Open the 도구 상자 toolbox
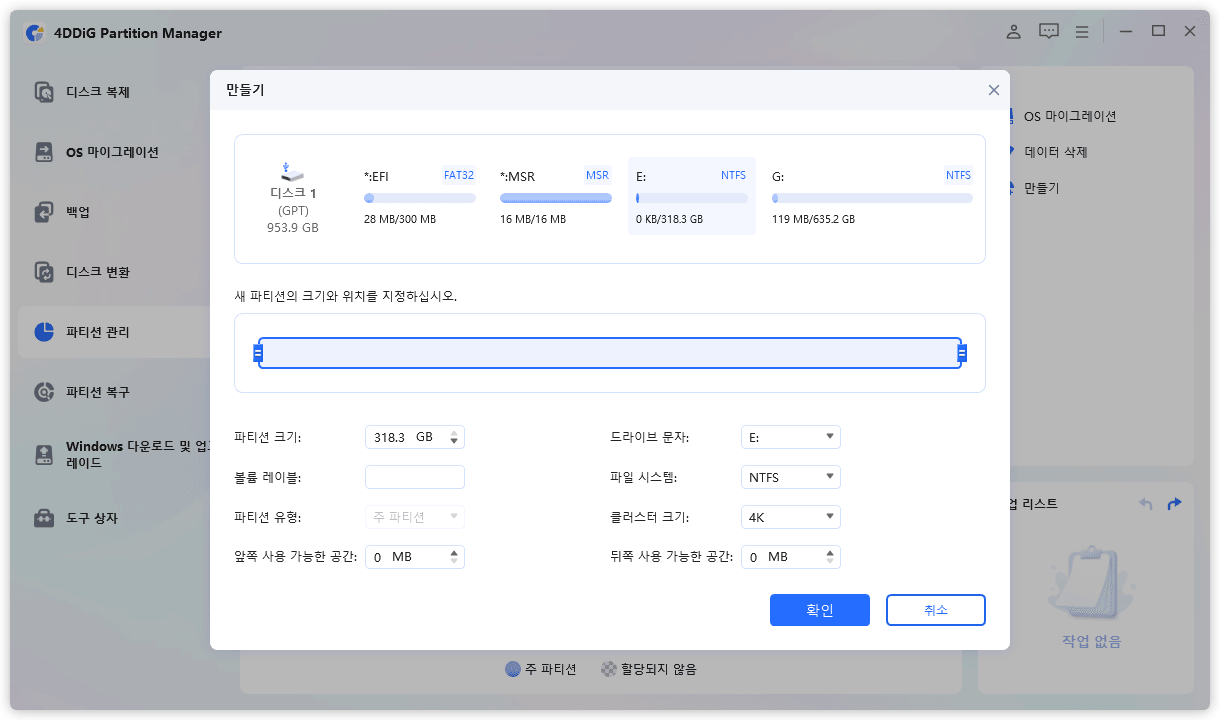The image size is (1220, 720). [x=85, y=518]
